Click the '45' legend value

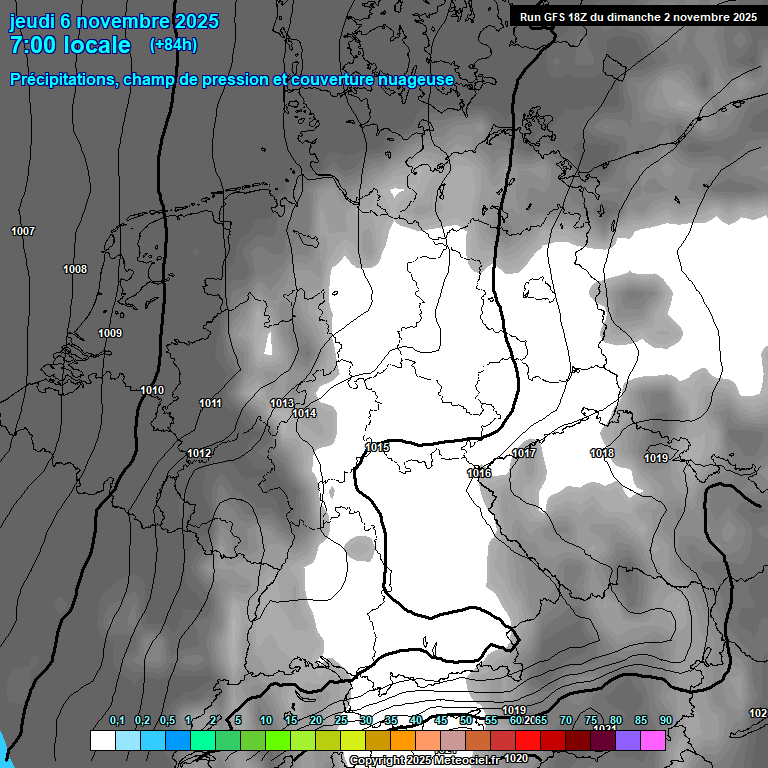441,720
